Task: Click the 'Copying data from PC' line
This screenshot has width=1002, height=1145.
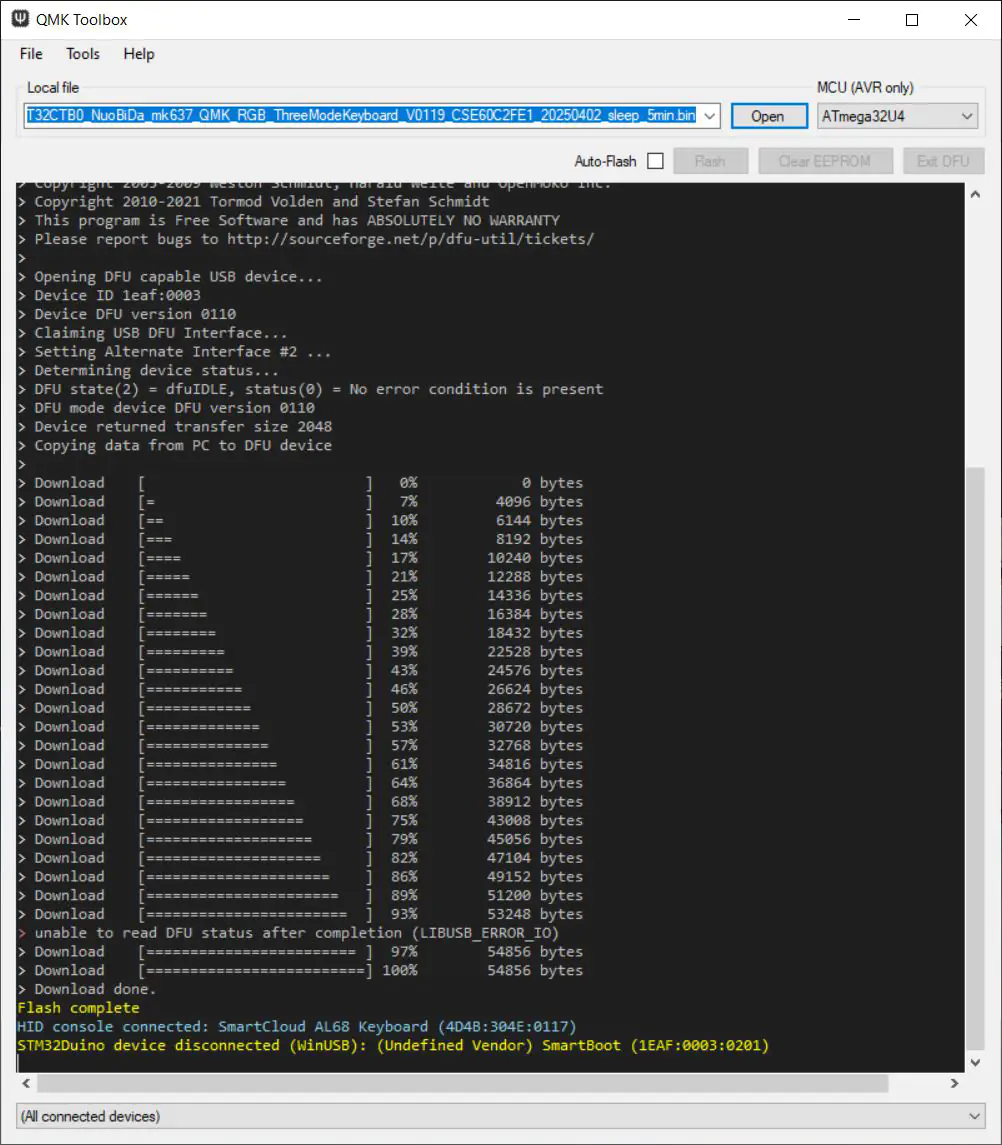Action: click(175, 445)
